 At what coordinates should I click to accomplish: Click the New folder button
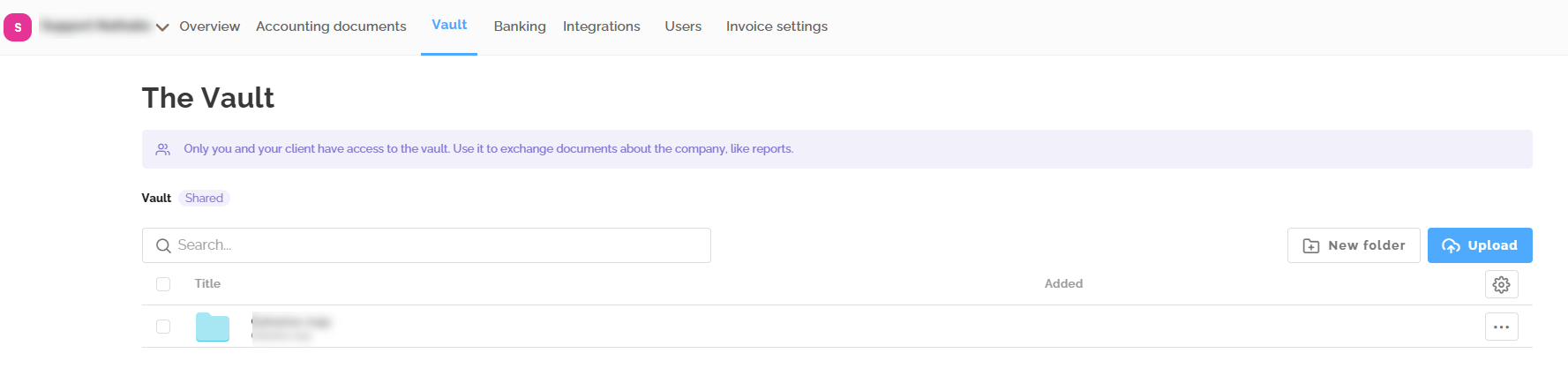point(1354,245)
